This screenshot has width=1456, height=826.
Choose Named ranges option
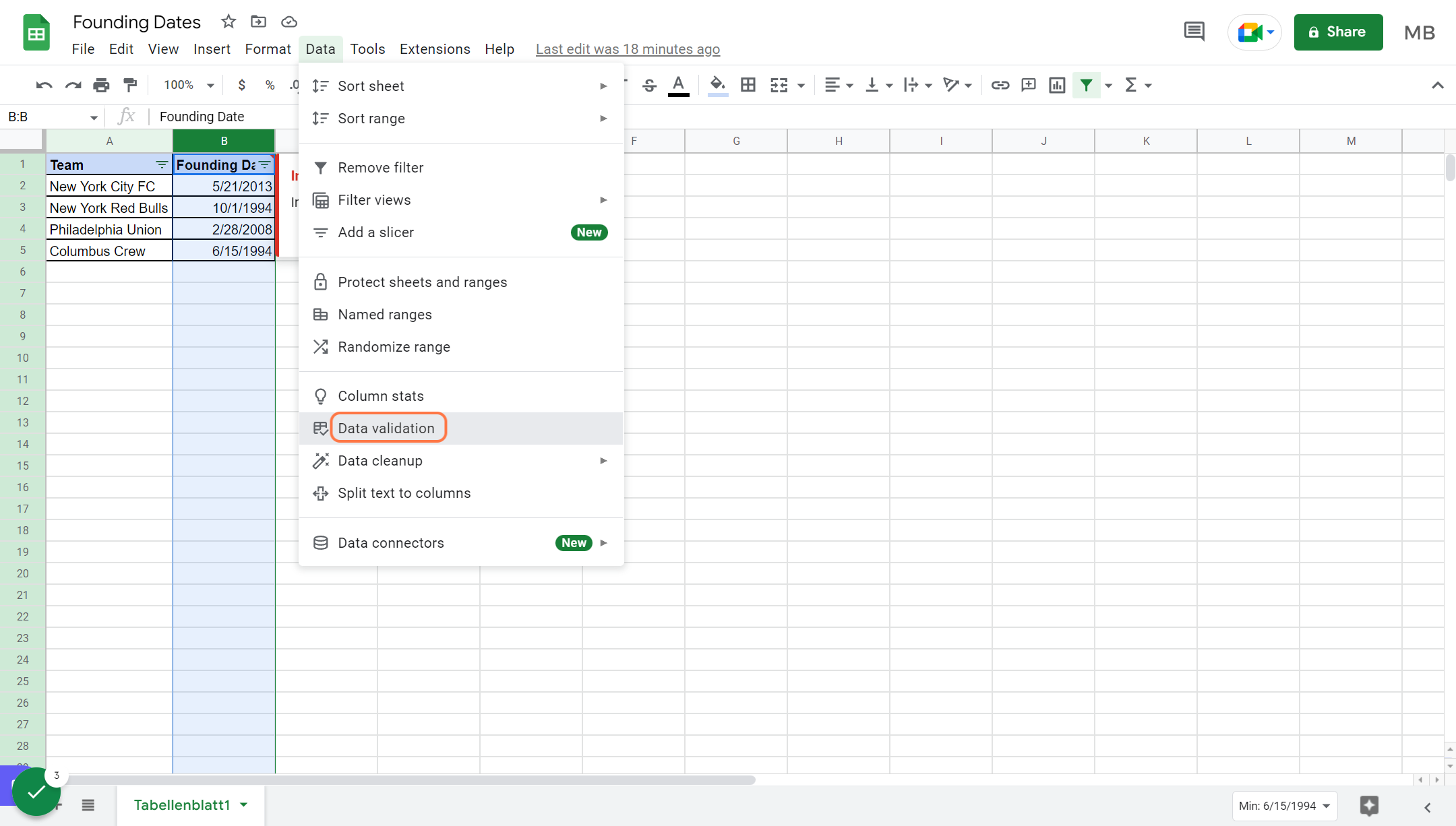[x=461, y=315]
